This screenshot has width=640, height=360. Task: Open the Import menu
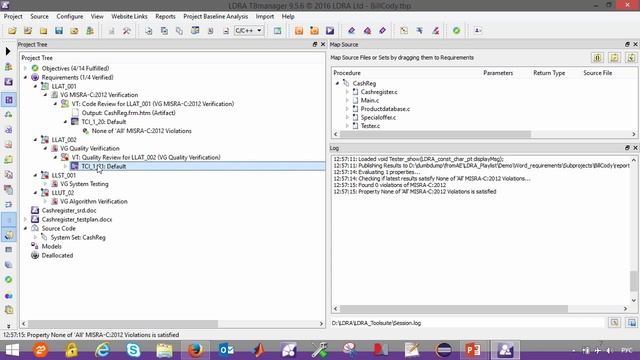(x=265, y=16)
